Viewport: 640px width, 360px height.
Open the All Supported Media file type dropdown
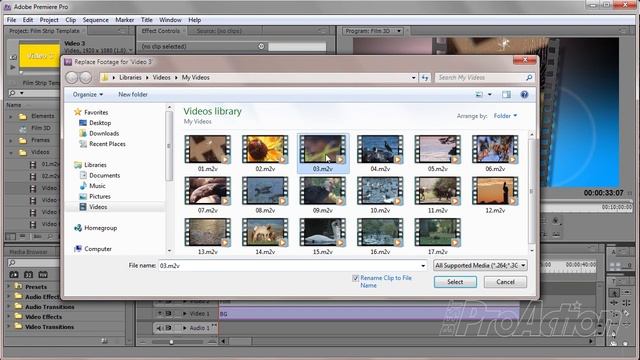[x=480, y=266]
